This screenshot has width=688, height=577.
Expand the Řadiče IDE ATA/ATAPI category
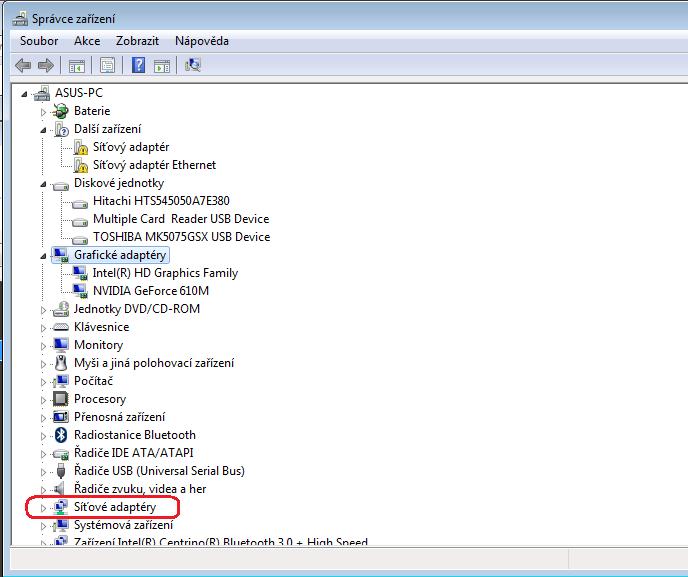pos(43,454)
